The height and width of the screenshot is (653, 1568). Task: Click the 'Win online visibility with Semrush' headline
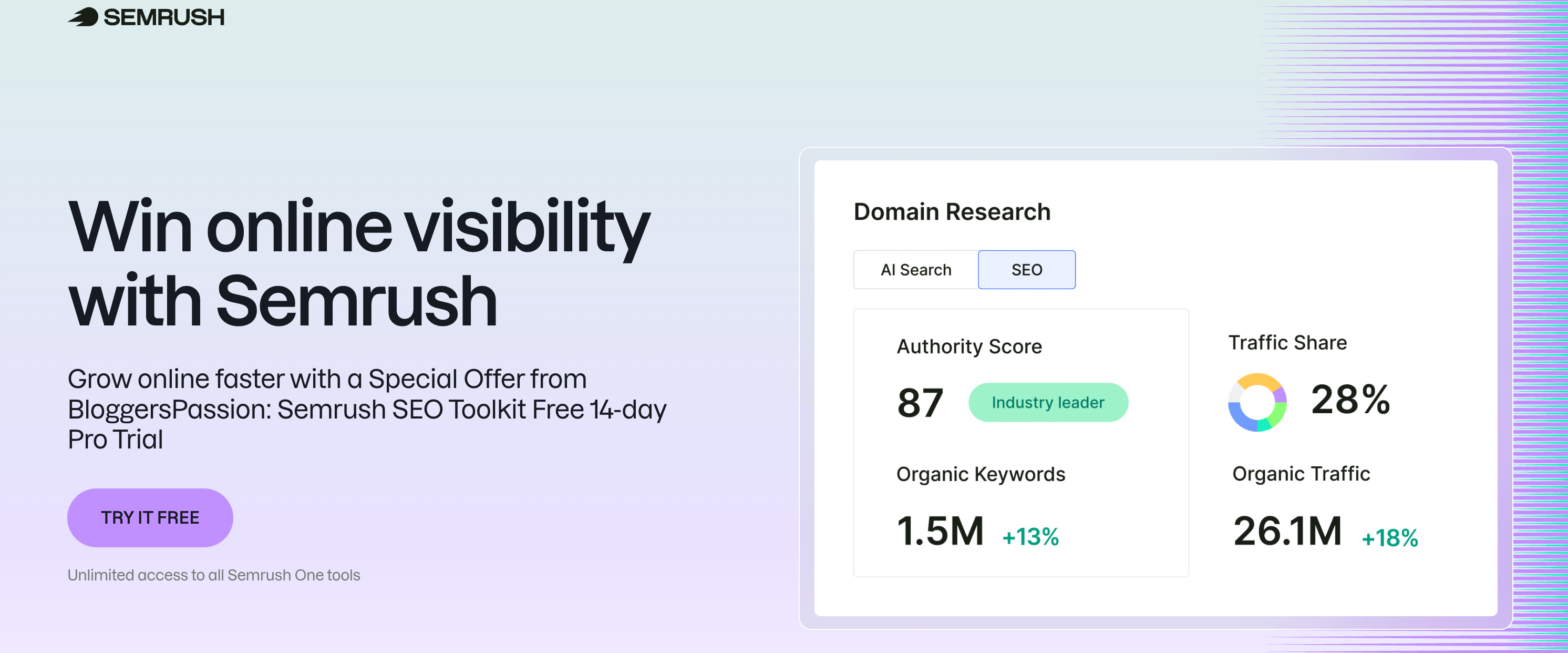coord(359,263)
